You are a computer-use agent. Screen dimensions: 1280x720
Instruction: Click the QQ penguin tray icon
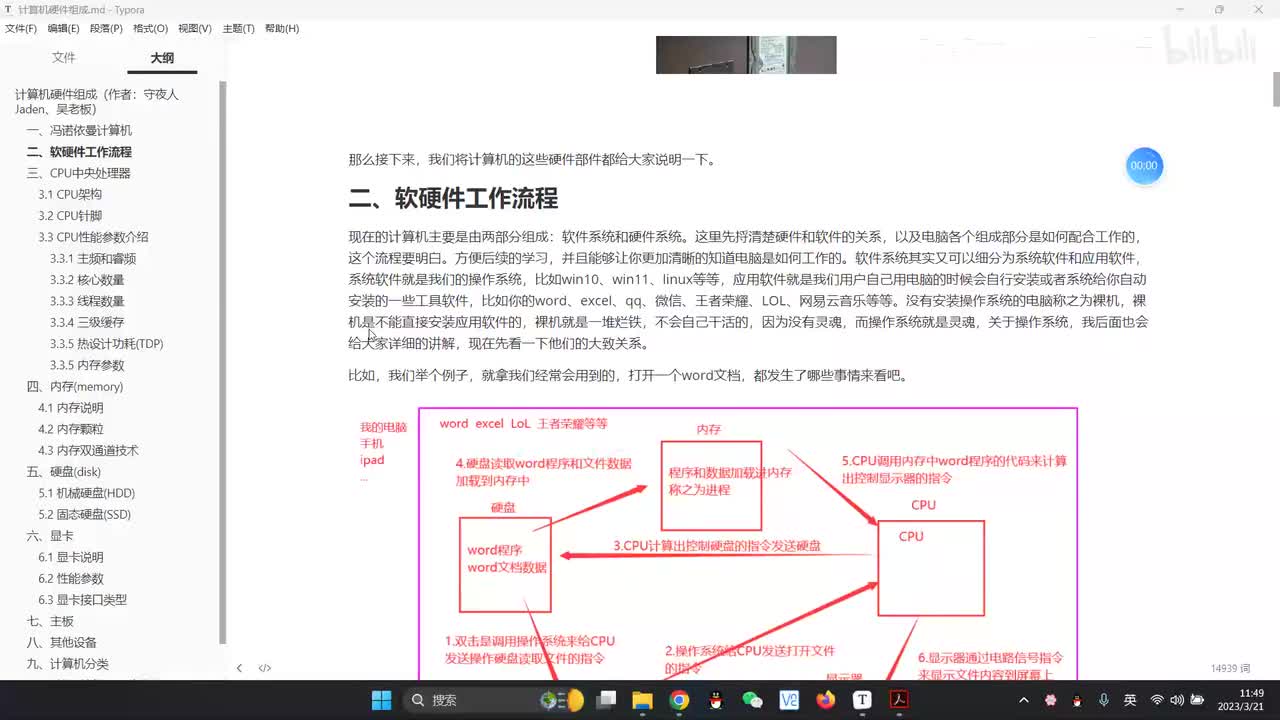[1076, 700]
